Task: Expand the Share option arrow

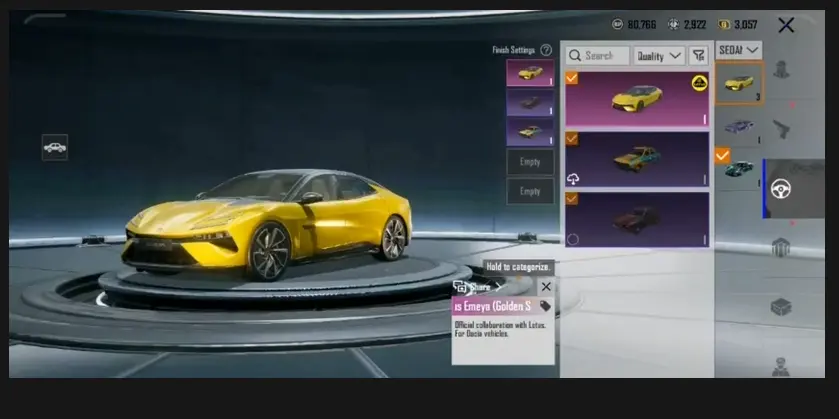Action: tap(499, 287)
